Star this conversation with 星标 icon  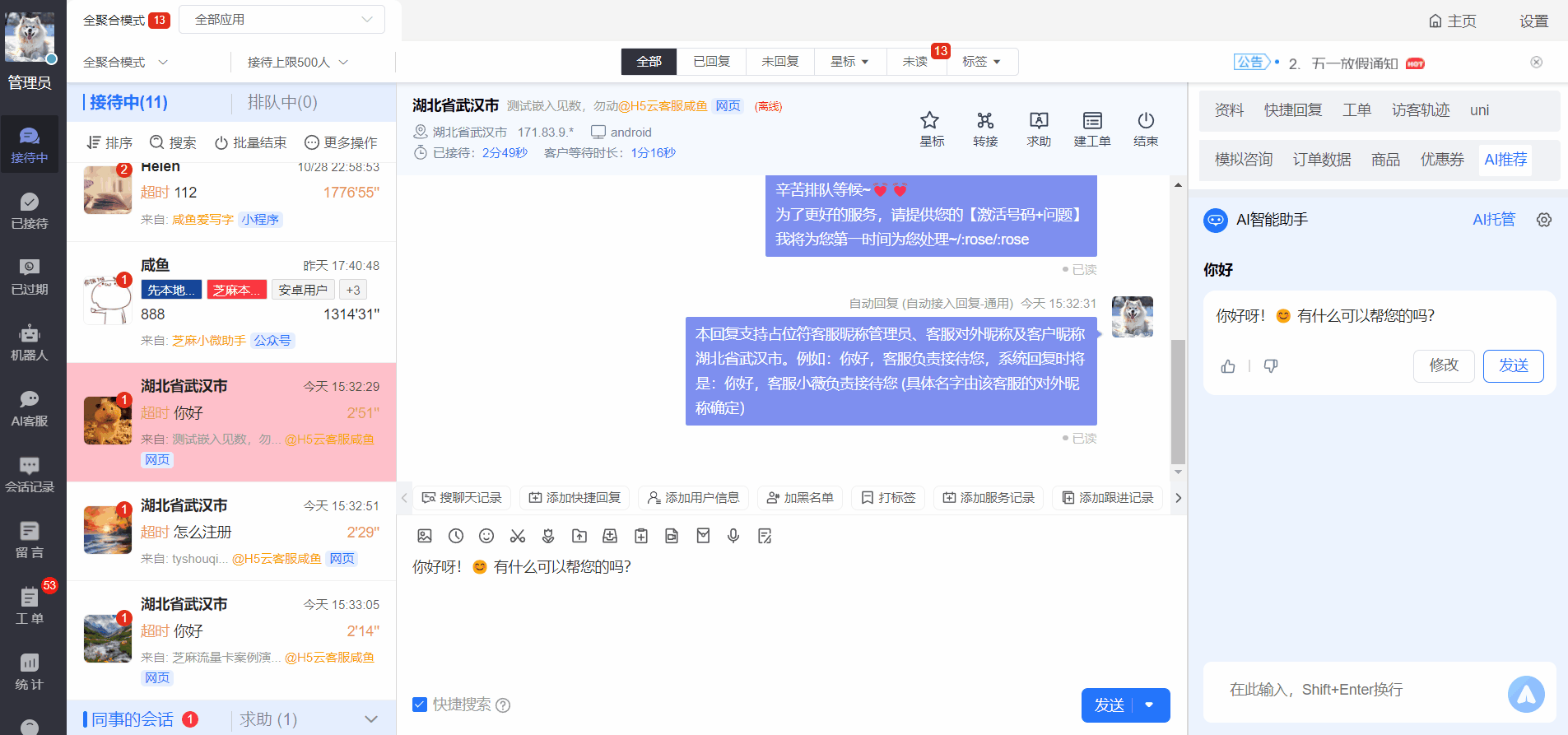coord(931,129)
